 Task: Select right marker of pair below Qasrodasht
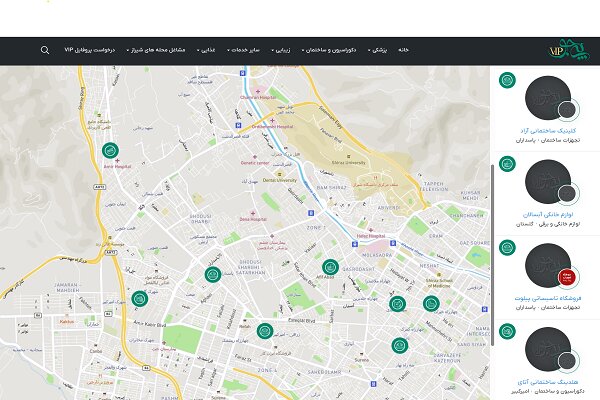[x=431, y=304]
